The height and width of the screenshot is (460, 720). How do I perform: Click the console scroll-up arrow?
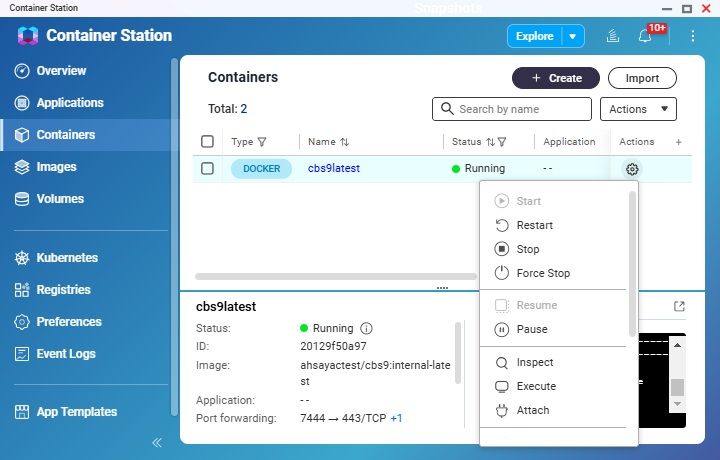(x=677, y=345)
